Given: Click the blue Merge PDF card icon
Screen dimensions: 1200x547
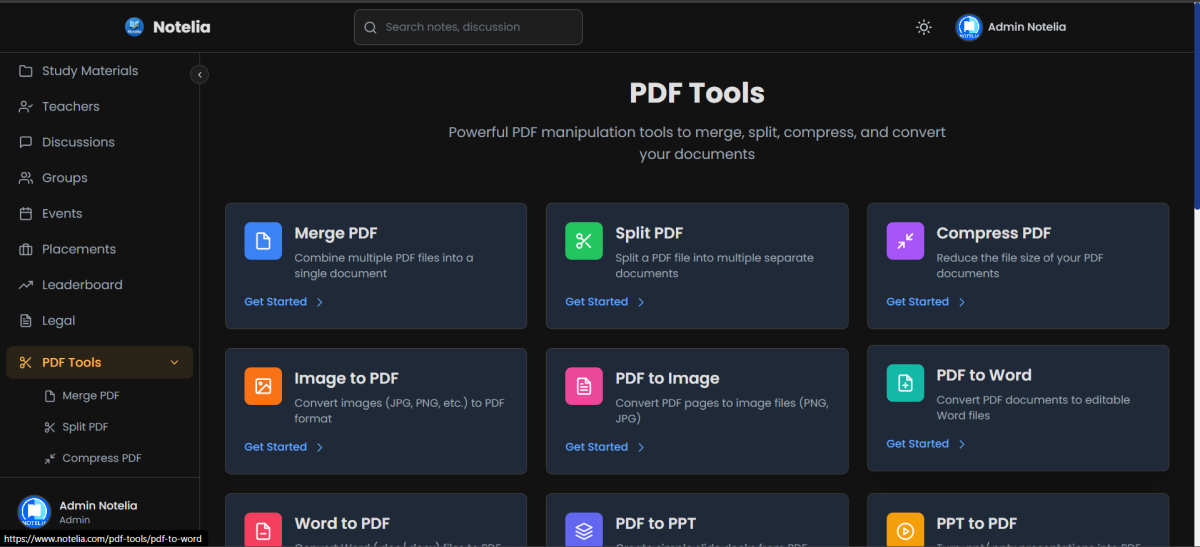Looking at the screenshot, I should point(263,241).
